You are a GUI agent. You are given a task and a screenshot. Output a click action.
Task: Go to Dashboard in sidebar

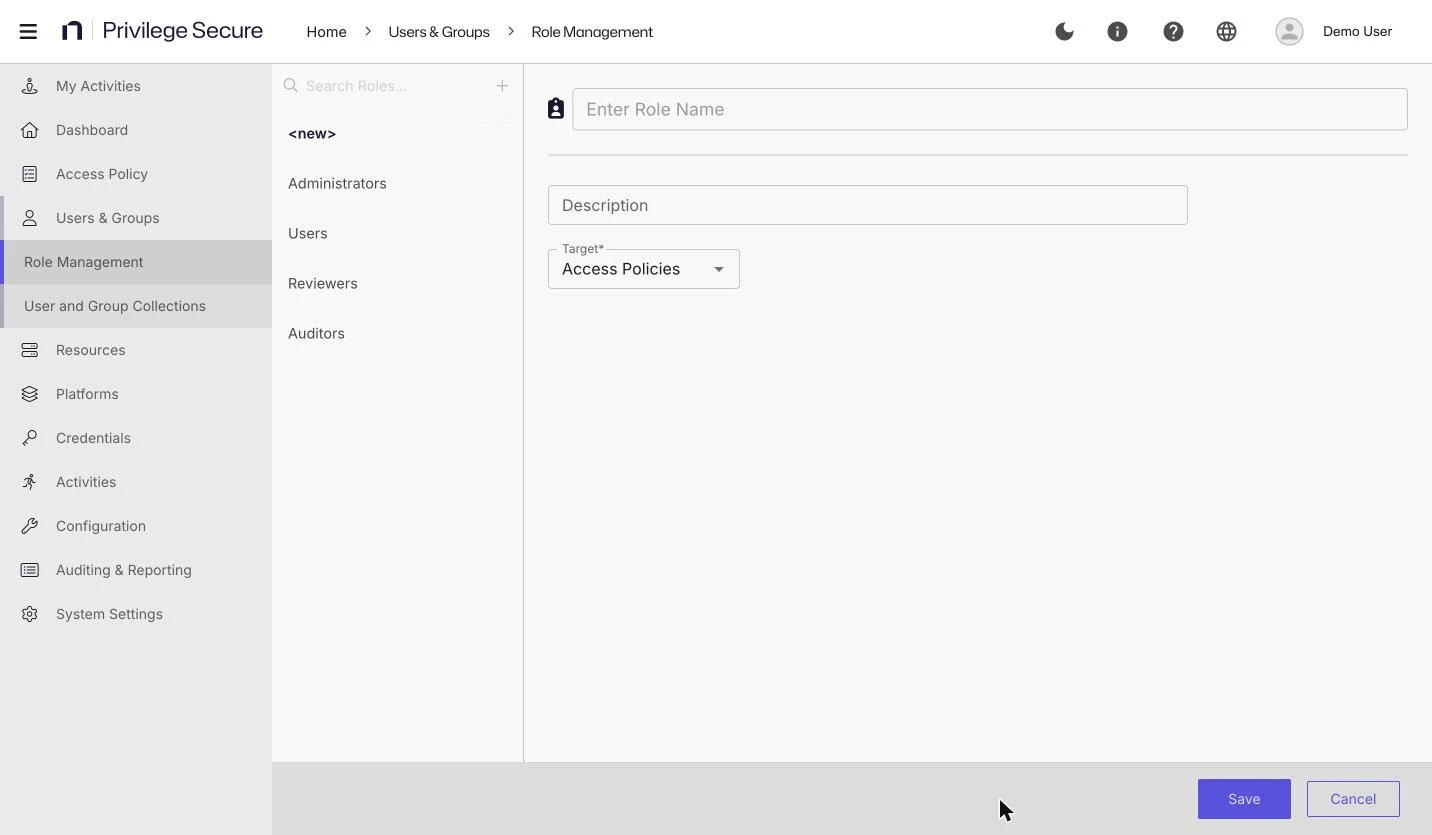[136, 130]
